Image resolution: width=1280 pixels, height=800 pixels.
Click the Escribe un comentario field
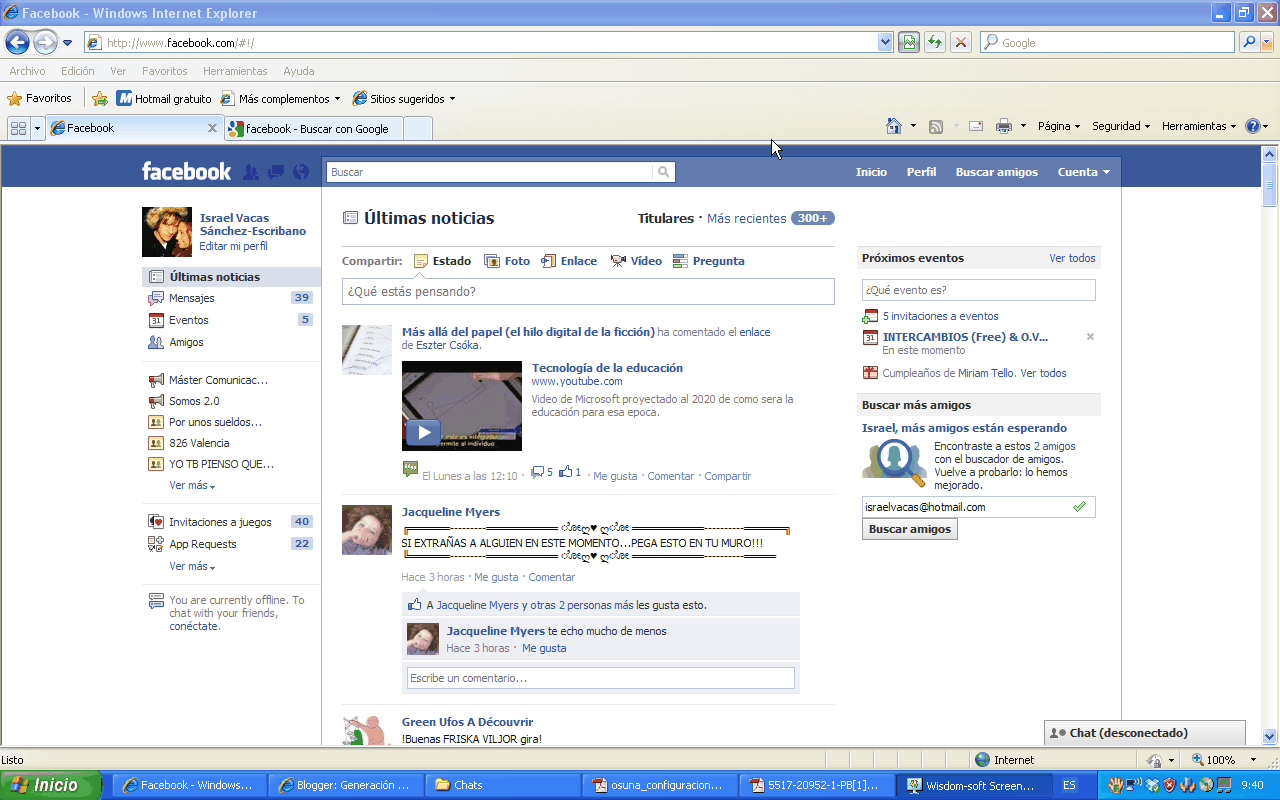pyautogui.click(x=601, y=678)
